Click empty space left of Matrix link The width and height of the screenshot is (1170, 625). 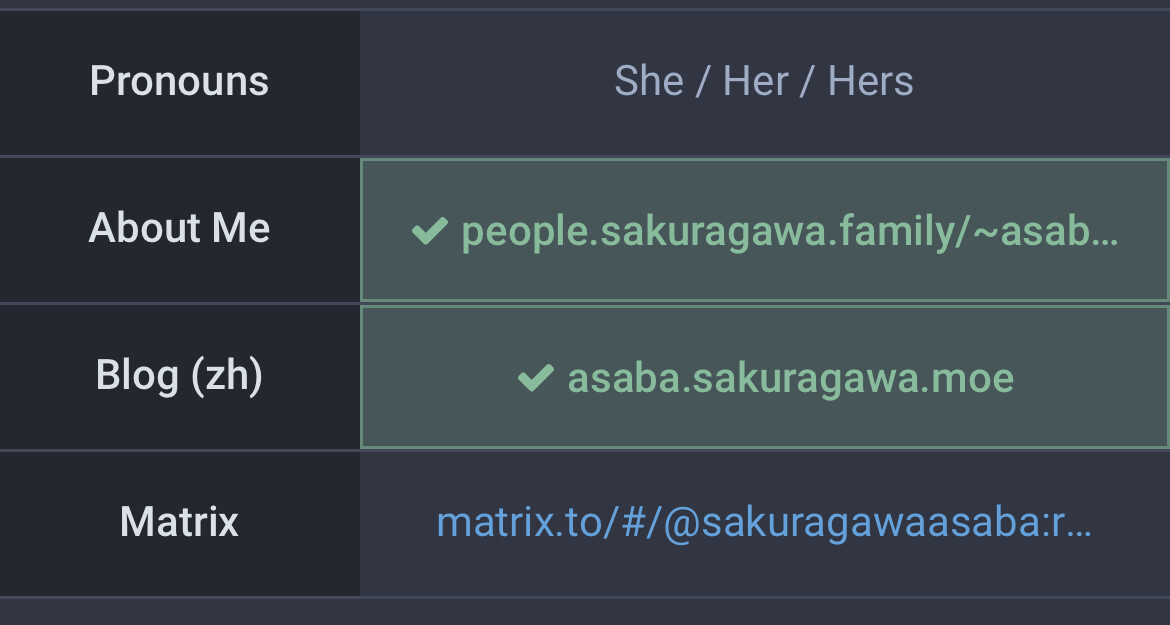(x=397, y=522)
